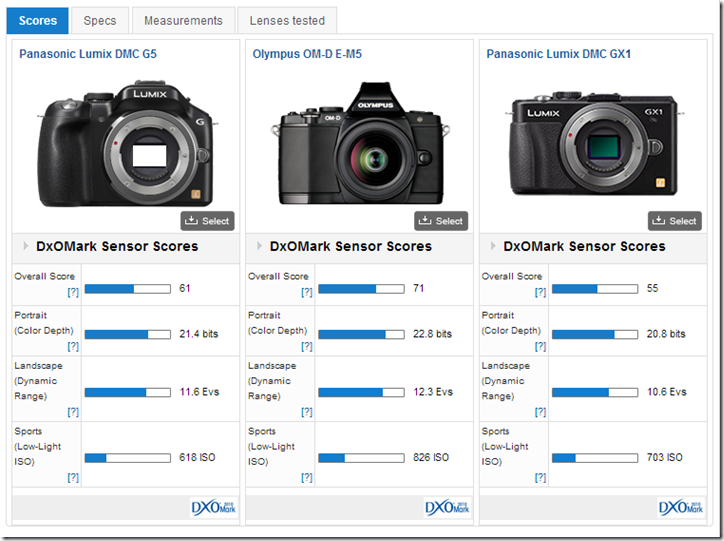Open the Measurements tab
The height and width of the screenshot is (541, 724).
[x=183, y=21]
